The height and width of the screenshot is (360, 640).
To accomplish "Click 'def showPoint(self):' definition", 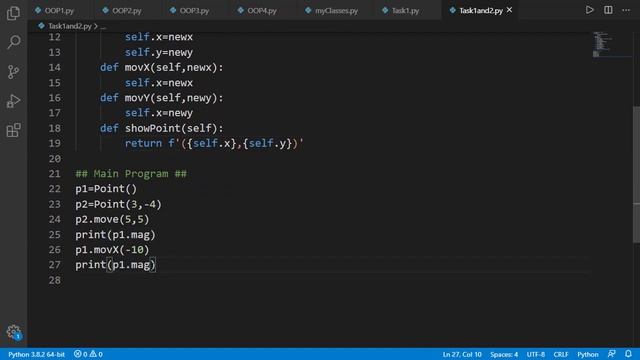I will [162, 128].
